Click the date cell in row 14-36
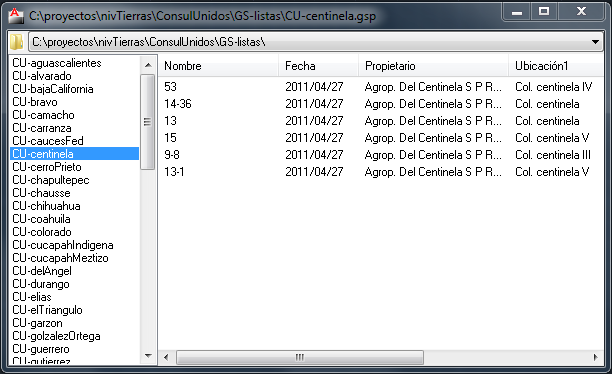 coord(314,104)
